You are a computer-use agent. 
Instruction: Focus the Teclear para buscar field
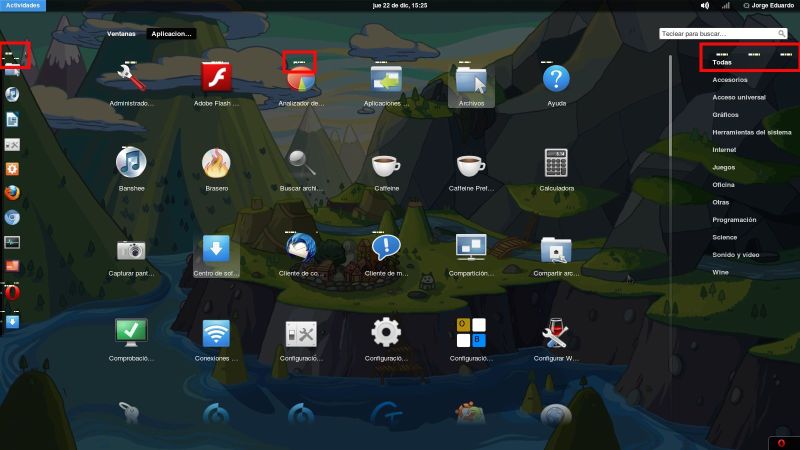723,34
